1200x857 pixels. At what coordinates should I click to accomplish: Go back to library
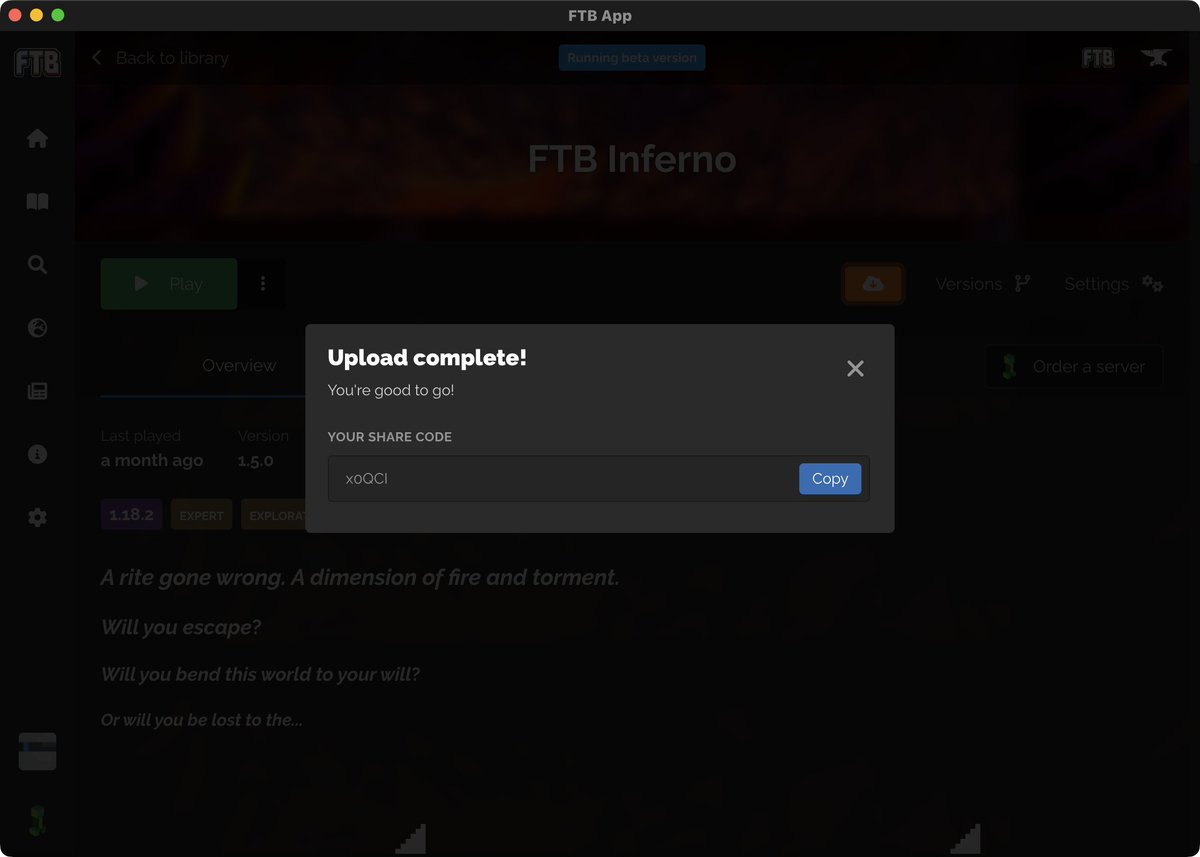point(160,58)
